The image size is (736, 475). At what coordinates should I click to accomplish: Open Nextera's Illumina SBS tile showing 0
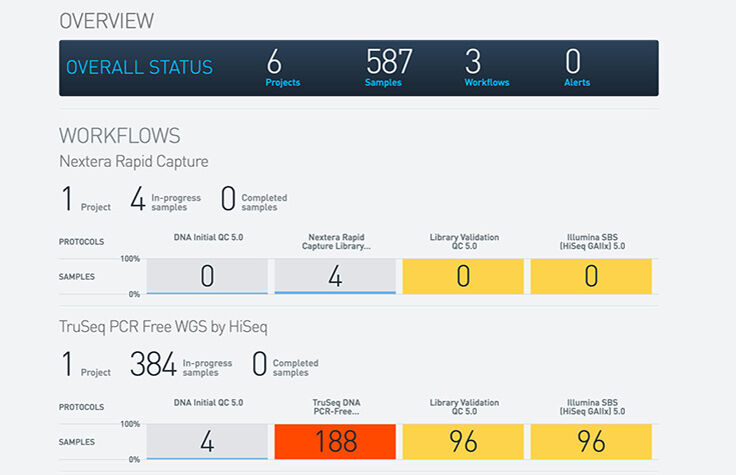[x=591, y=276]
